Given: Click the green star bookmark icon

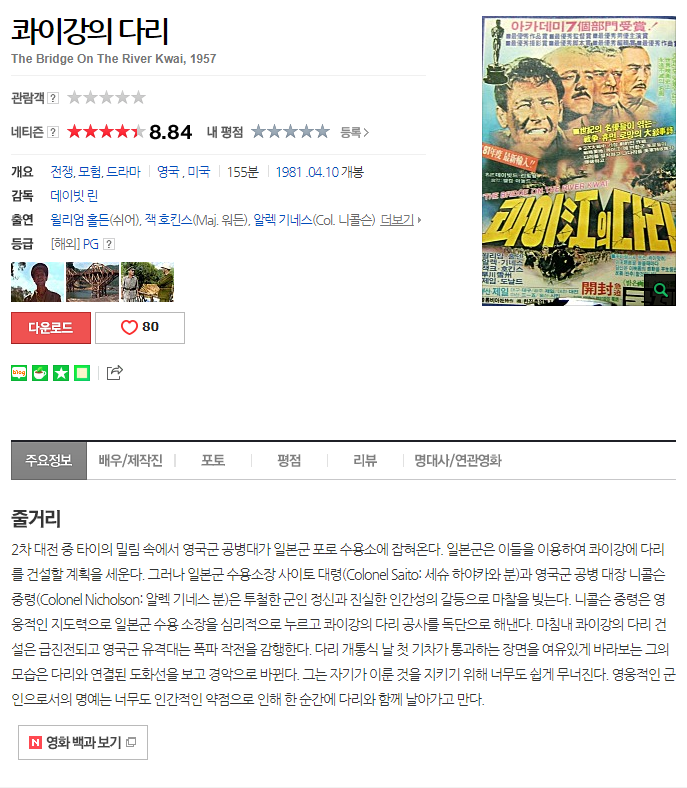Looking at the screenshot, I should 61,373.
